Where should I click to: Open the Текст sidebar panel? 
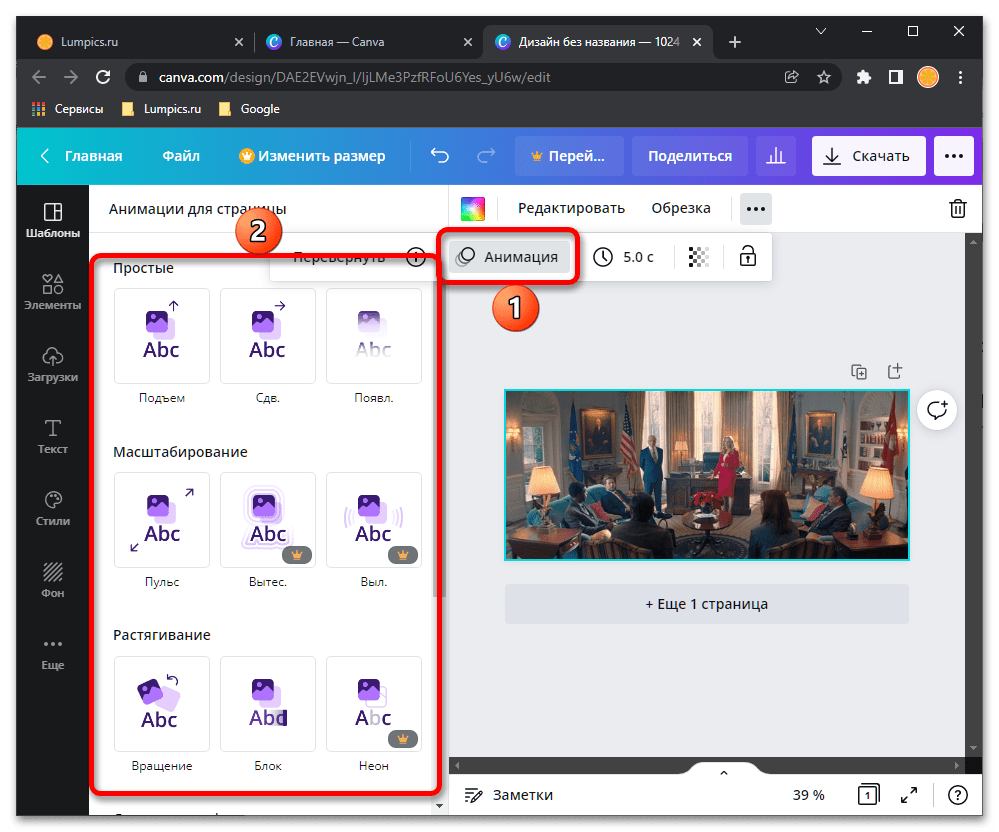click(52, 436)
